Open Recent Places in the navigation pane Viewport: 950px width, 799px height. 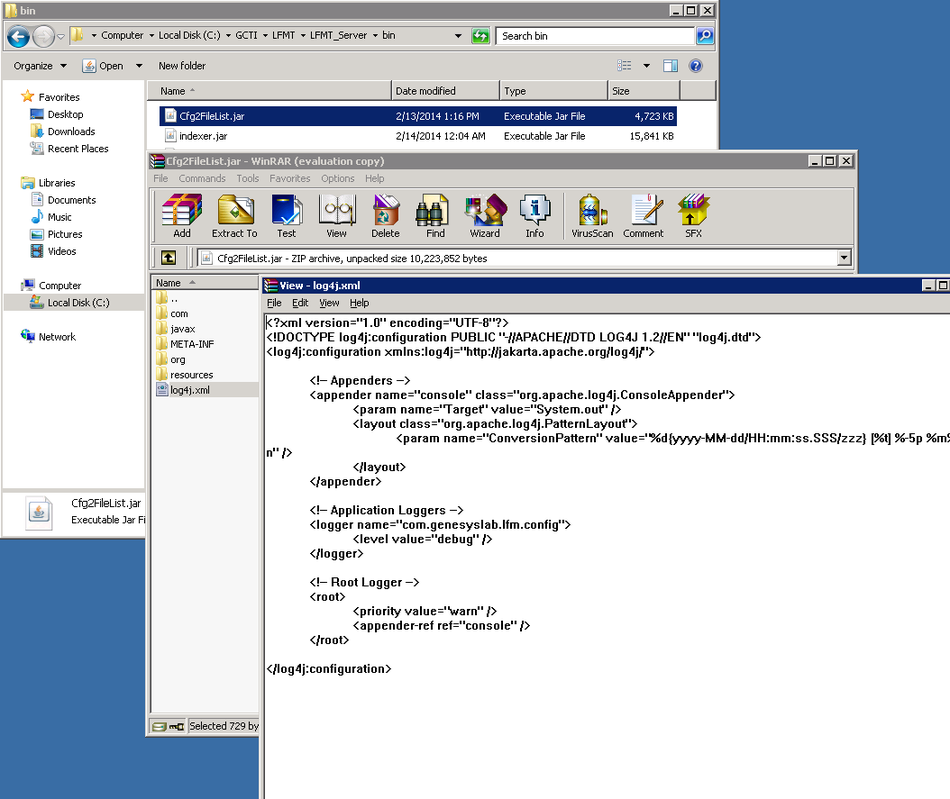click(78, 148)
